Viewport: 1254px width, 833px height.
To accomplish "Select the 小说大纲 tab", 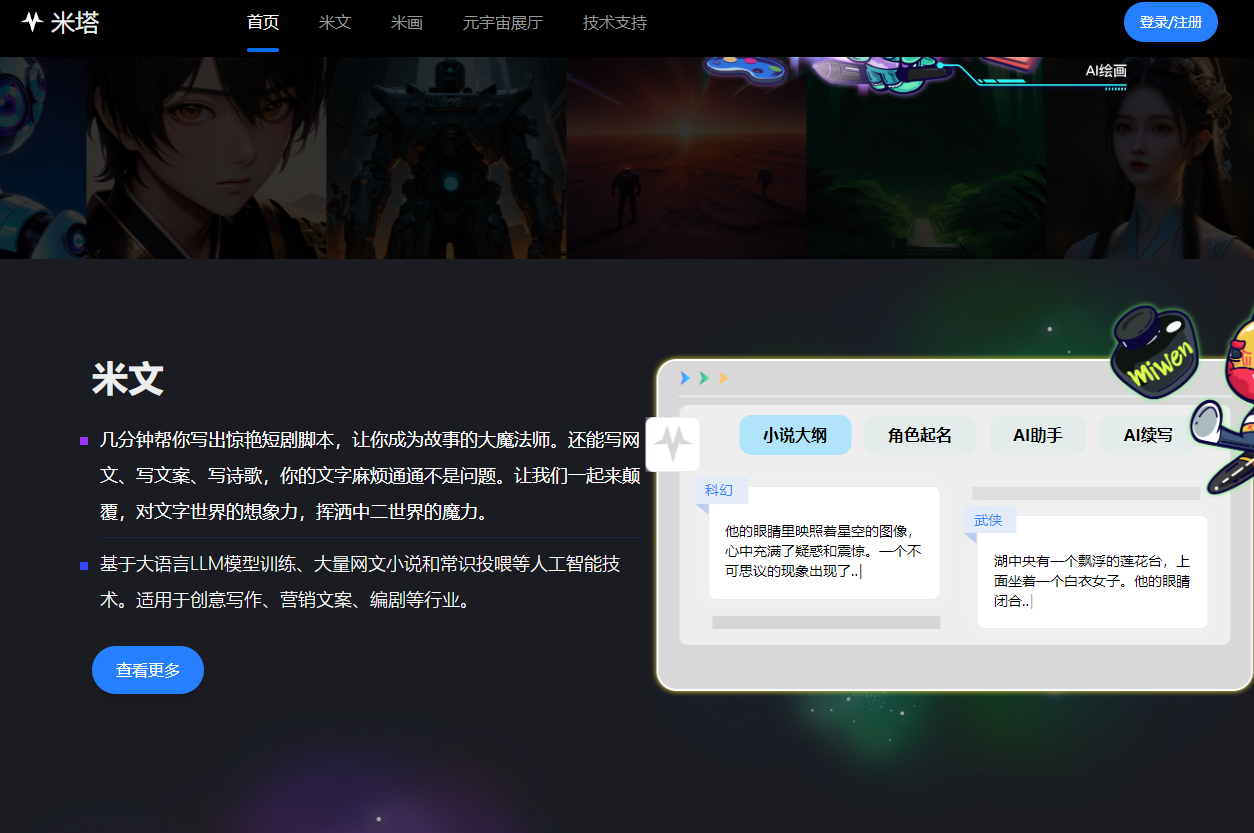I will point(795,435).
